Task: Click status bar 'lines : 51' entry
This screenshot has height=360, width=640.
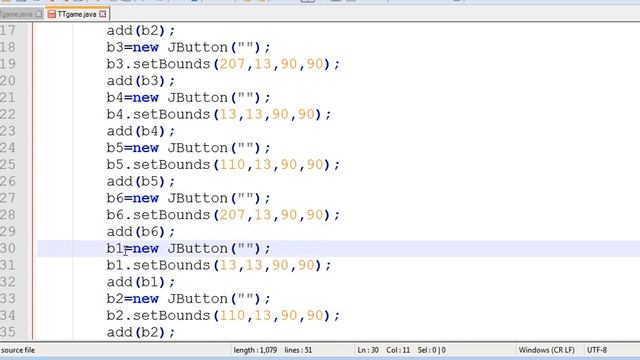Action: pyautogui.click(x=298, y=350)
